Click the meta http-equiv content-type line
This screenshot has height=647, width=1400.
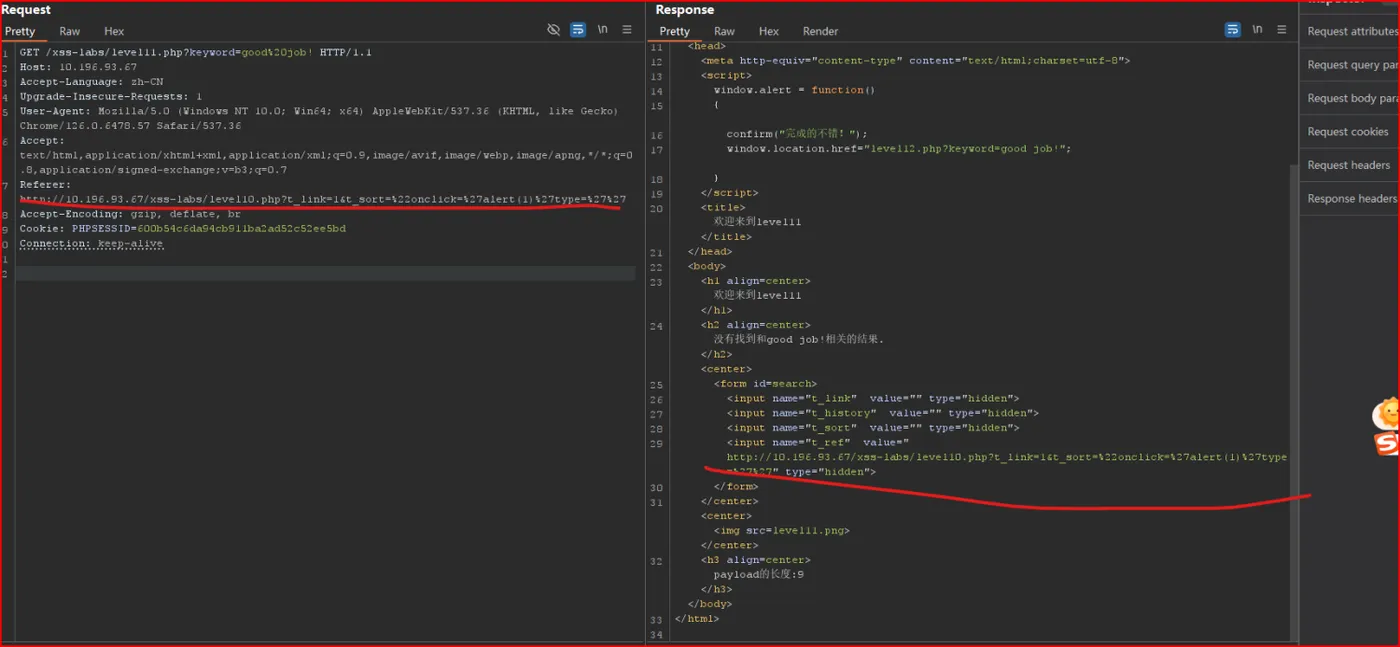pos(915,61)
